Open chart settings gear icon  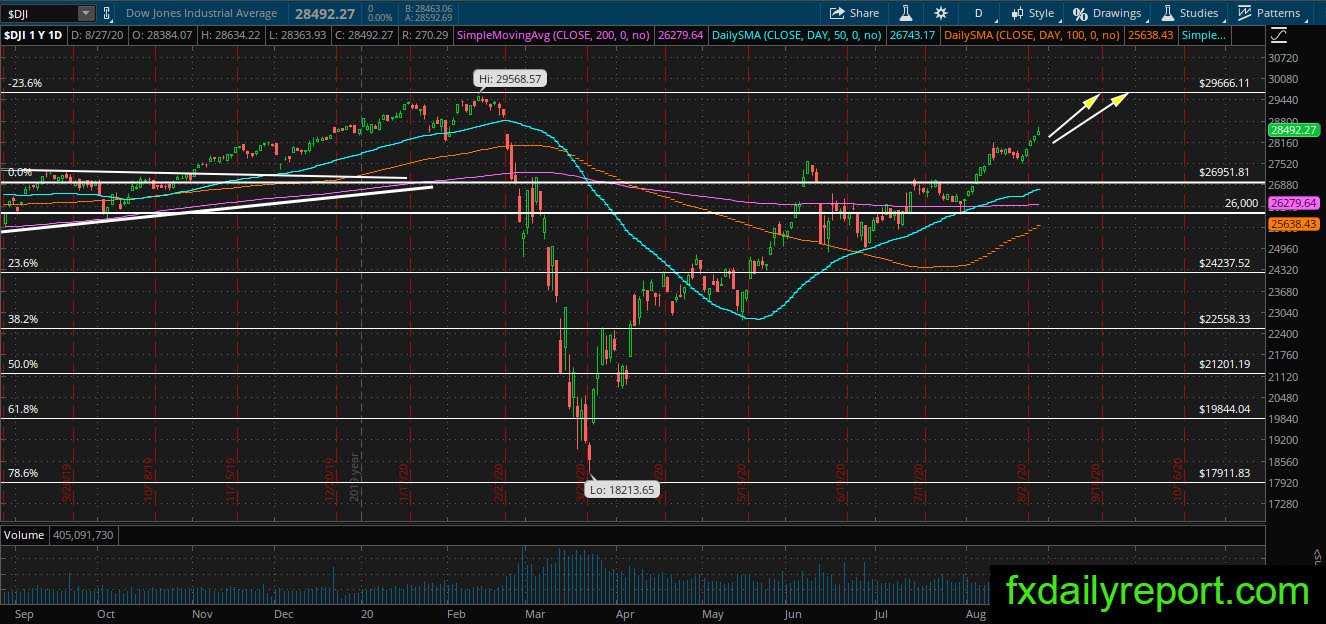[x=940, y=13]
